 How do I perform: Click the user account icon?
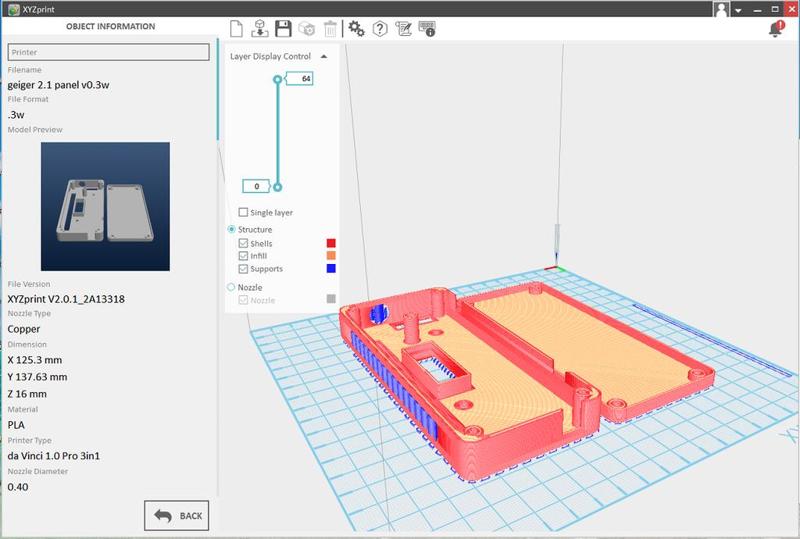click(x=722, y=8)
